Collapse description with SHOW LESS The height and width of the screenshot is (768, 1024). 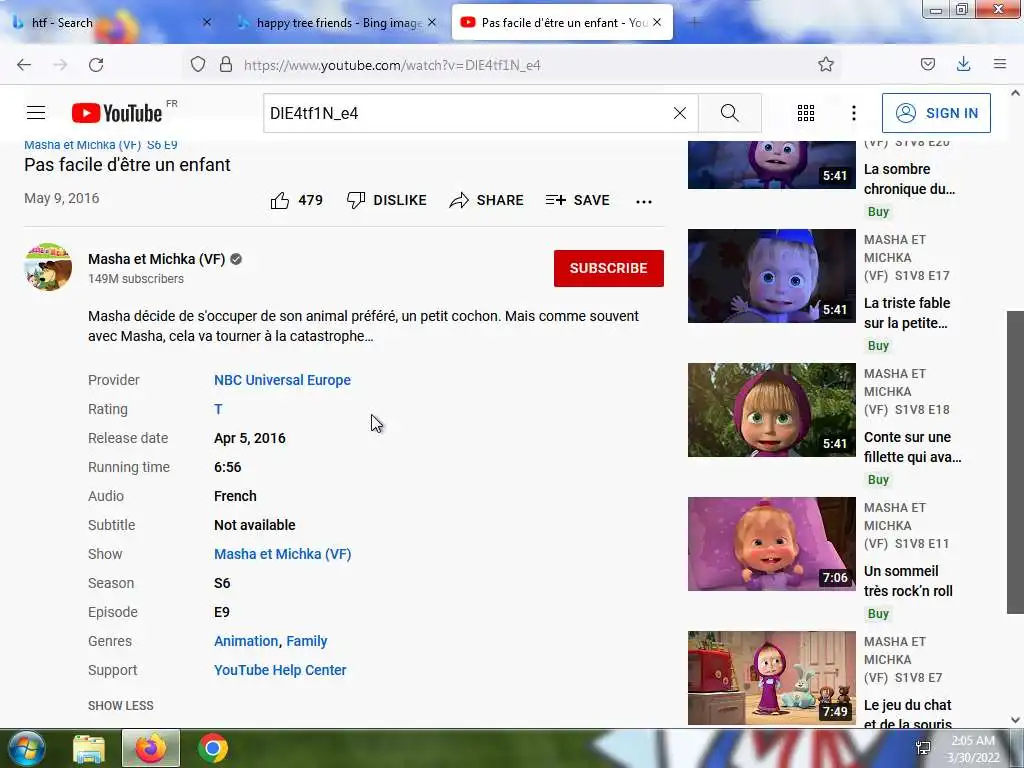(x=121, y=706)
